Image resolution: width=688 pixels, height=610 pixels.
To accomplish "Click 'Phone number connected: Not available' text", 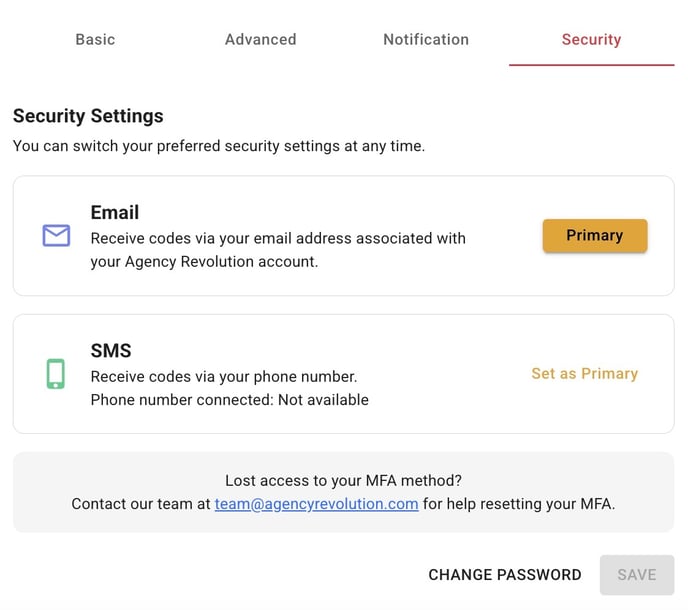I will (x=229, y=400).
